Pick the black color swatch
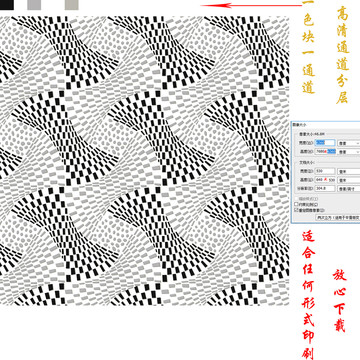Screen dimensions: 360x360 (7, 5)
